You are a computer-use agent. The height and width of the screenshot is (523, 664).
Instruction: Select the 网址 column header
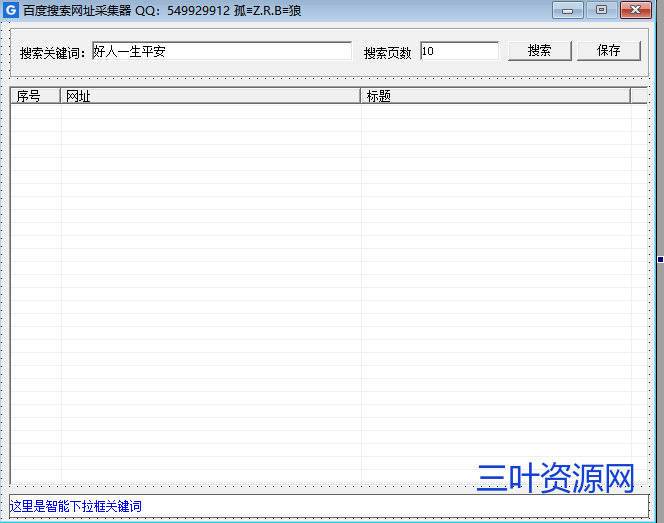(210, 96)
